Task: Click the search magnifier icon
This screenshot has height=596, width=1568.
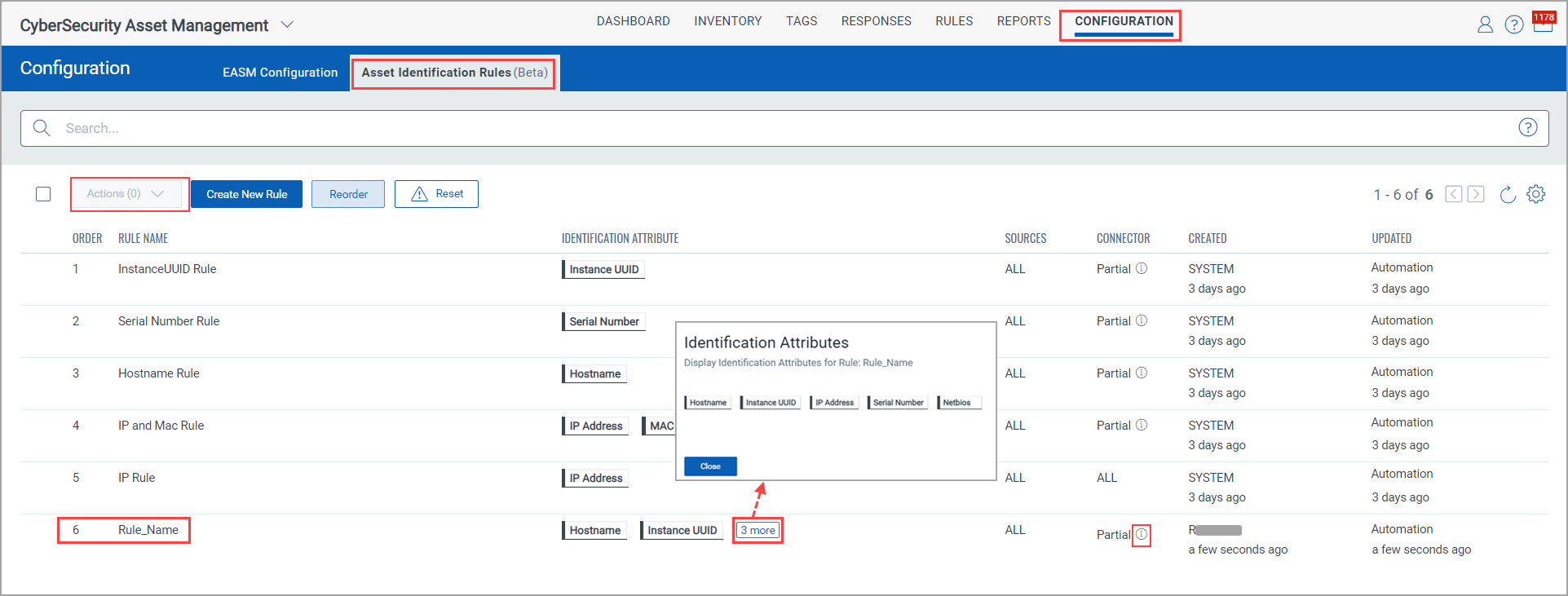Action: [x=42, y=128]
